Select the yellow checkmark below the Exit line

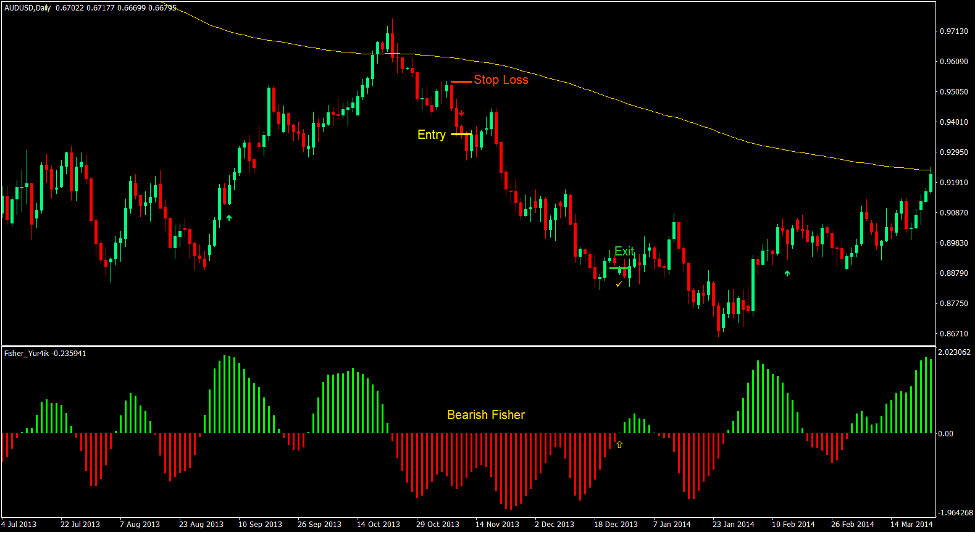tap(619, 284)
